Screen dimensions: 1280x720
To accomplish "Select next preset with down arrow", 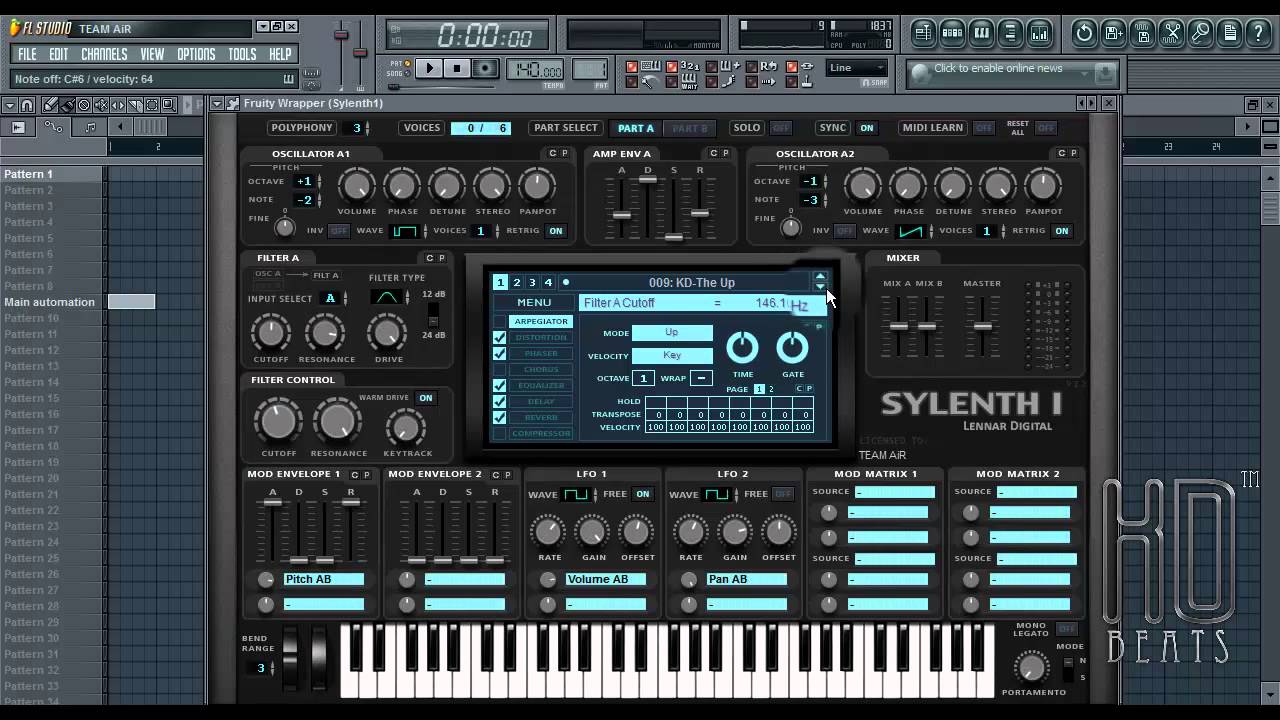I will click(x=820, y=287).
